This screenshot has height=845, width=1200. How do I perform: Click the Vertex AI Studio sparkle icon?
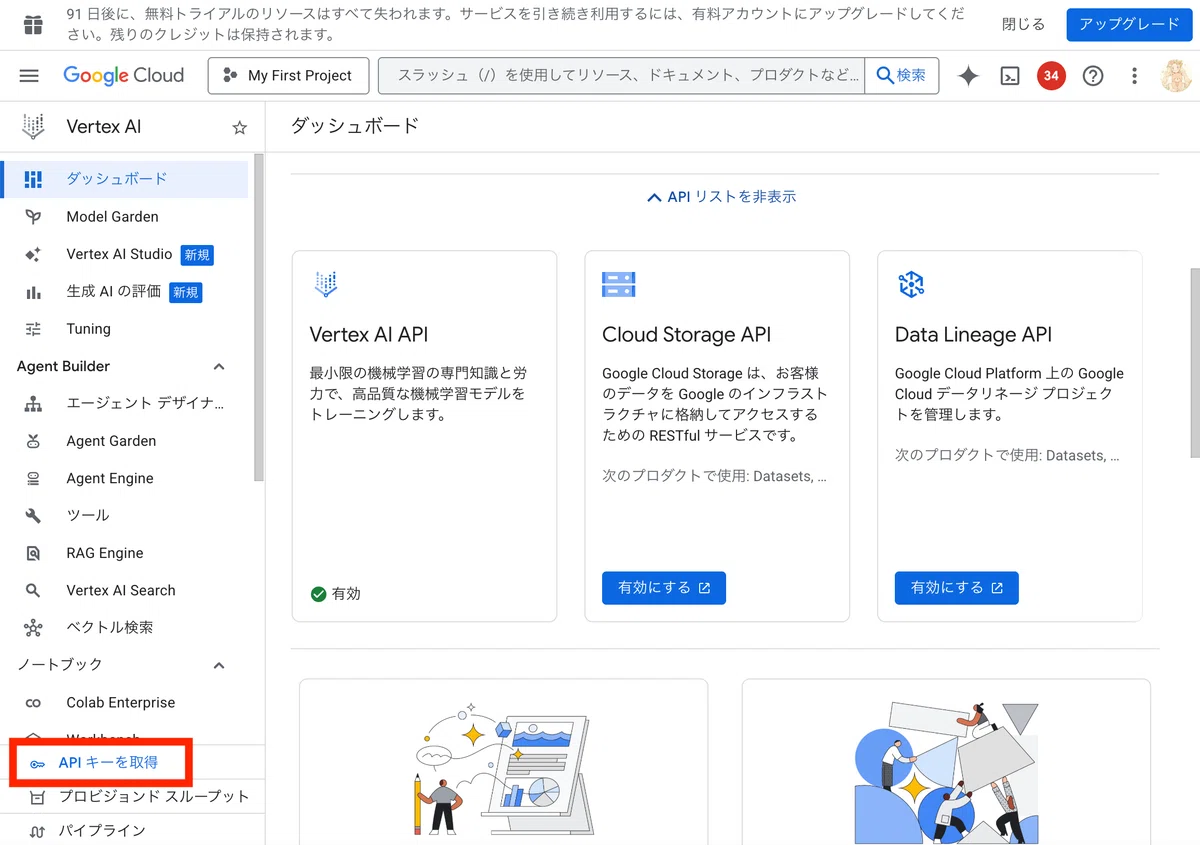33,254
